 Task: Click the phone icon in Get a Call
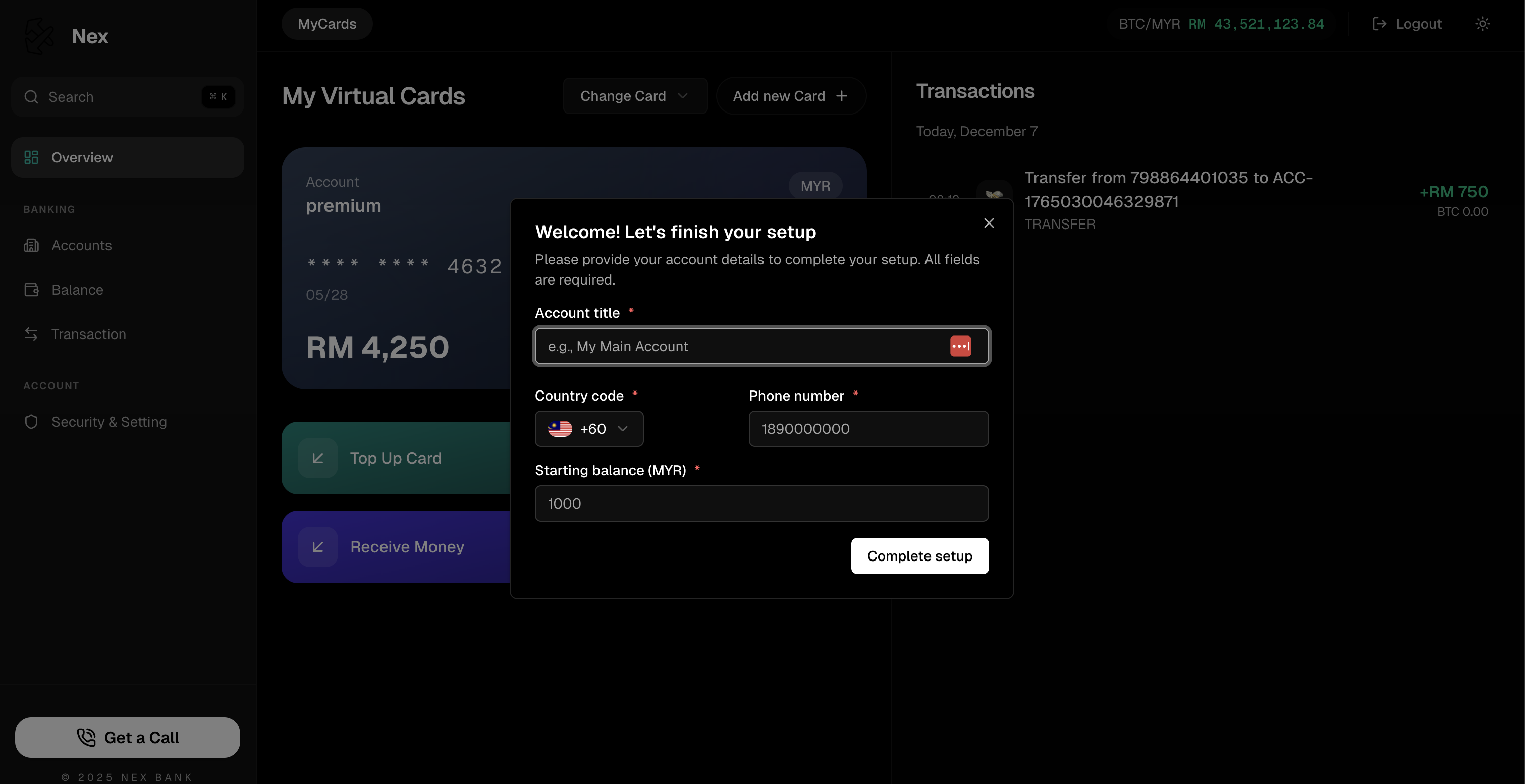click(86, 737)
